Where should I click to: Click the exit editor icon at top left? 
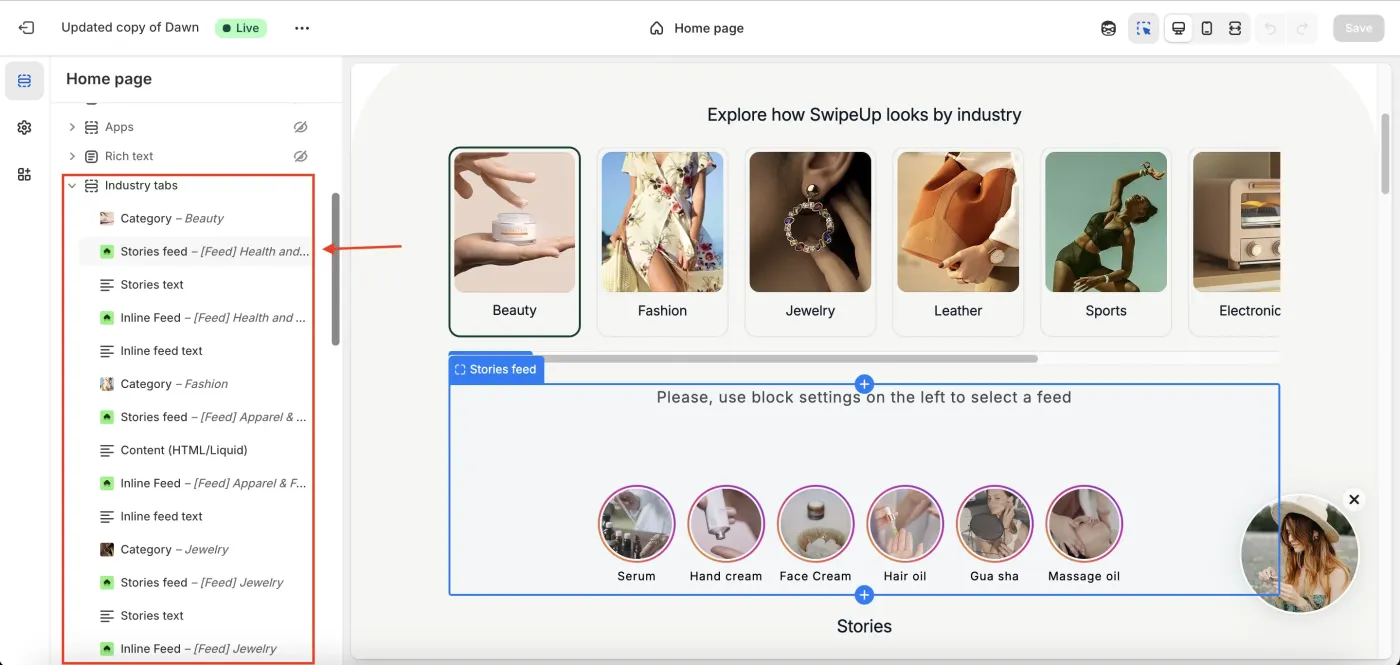tap(26, 28)
